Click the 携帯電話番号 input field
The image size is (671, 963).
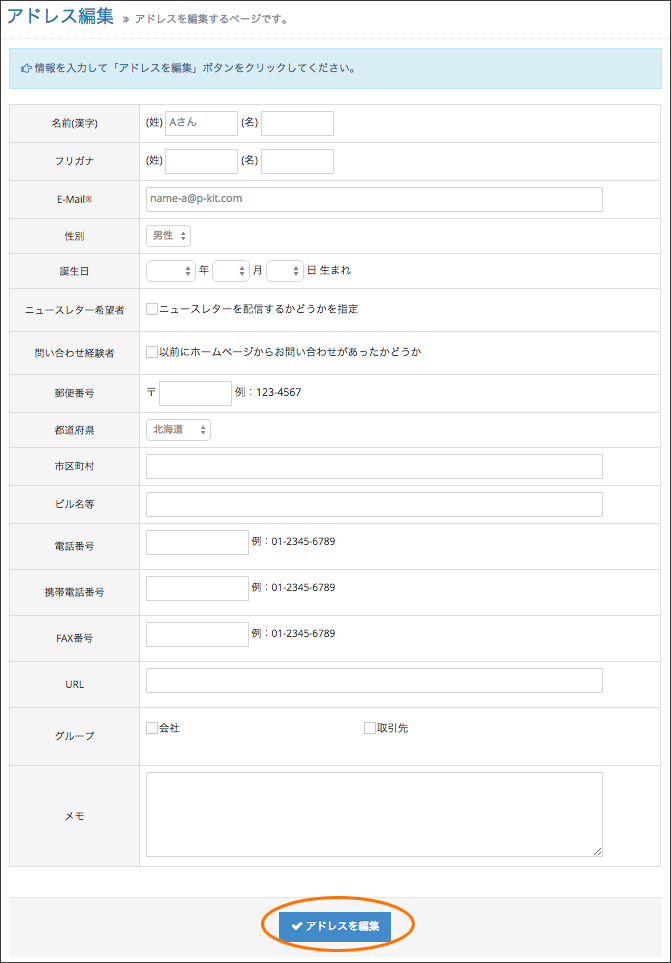click(197, 588)
